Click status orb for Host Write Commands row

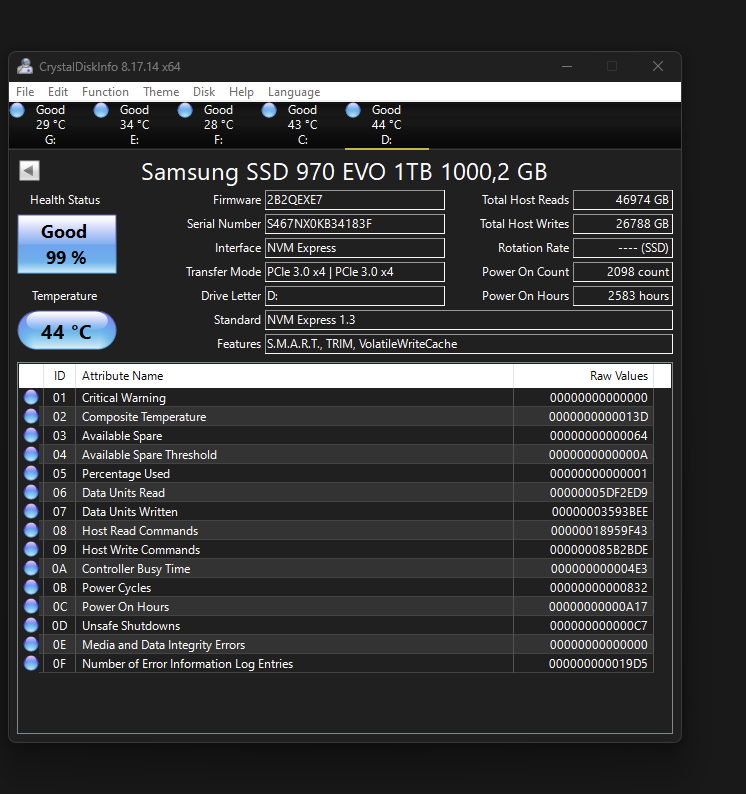pos(31,549)
